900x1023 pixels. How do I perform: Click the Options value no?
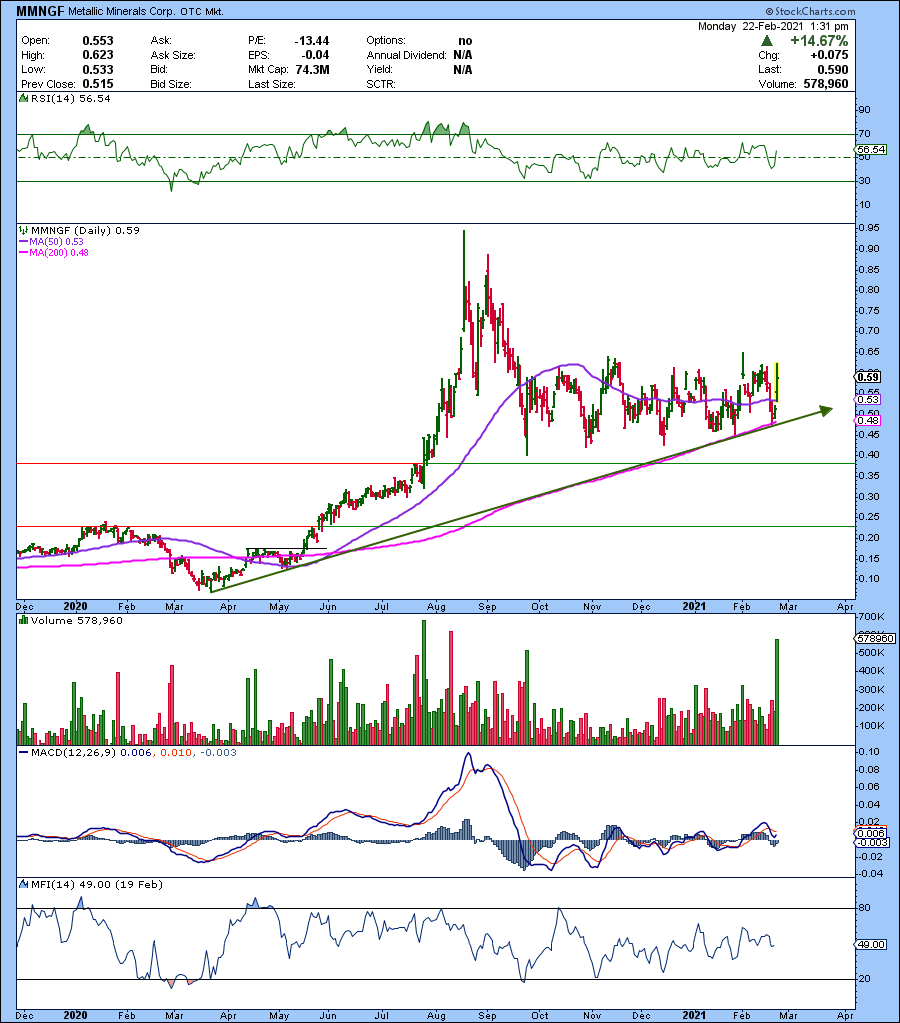point(465,40)
